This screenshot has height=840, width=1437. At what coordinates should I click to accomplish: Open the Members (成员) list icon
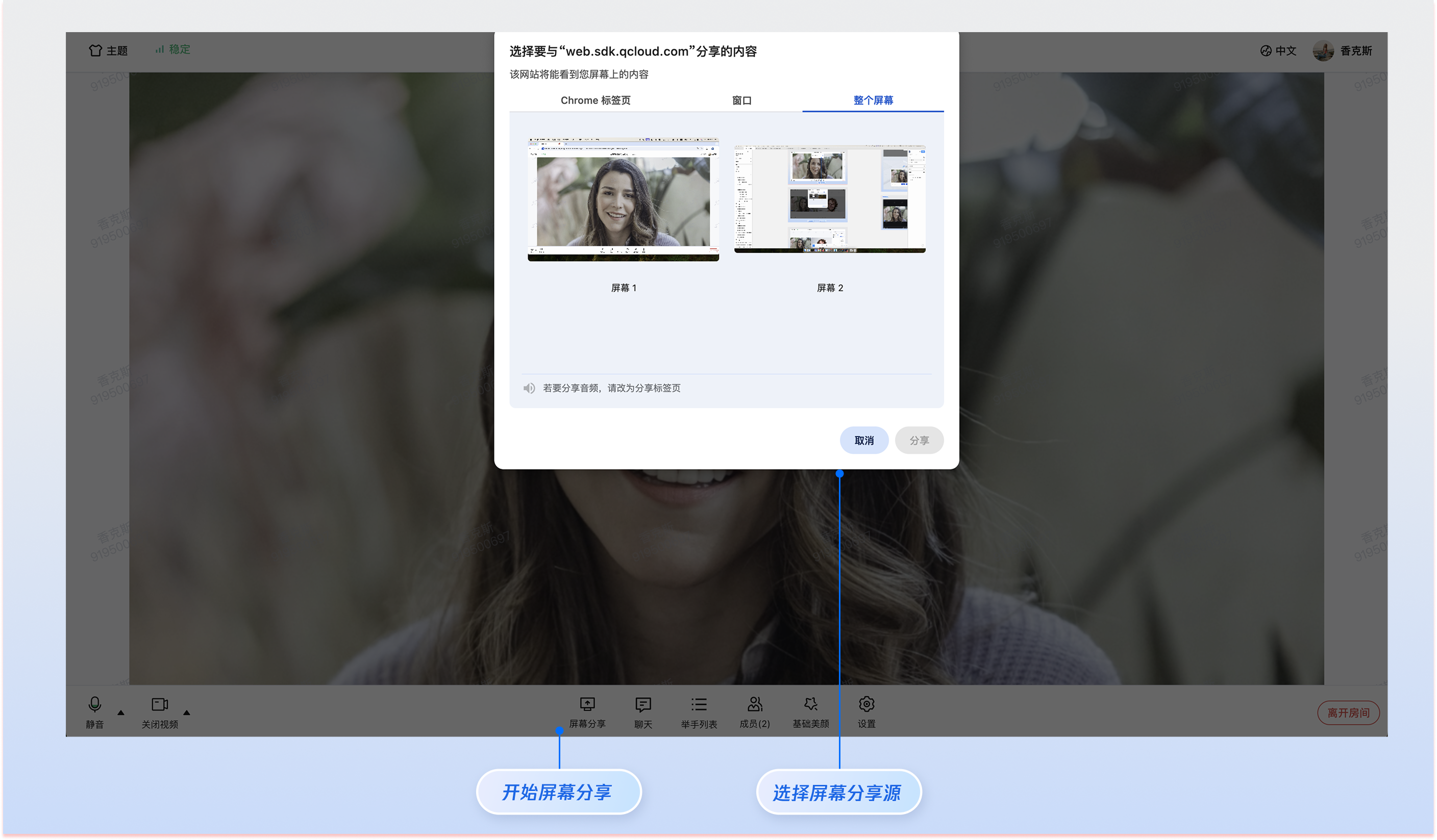pyautogui.click(x=754, y=704)
